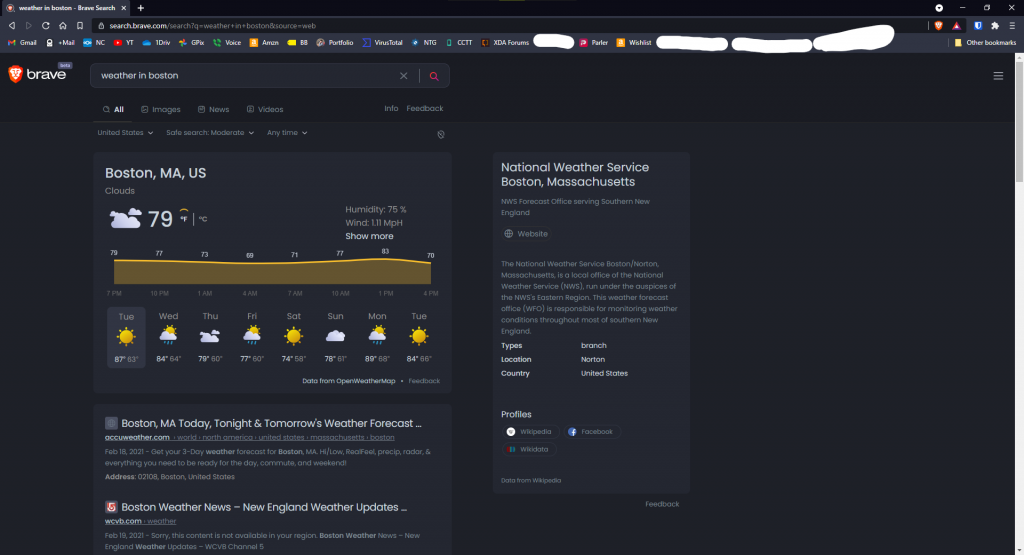The image size is (1024, 555).
Task: Open the Voice bookmark
Action: tap(227, 42)
